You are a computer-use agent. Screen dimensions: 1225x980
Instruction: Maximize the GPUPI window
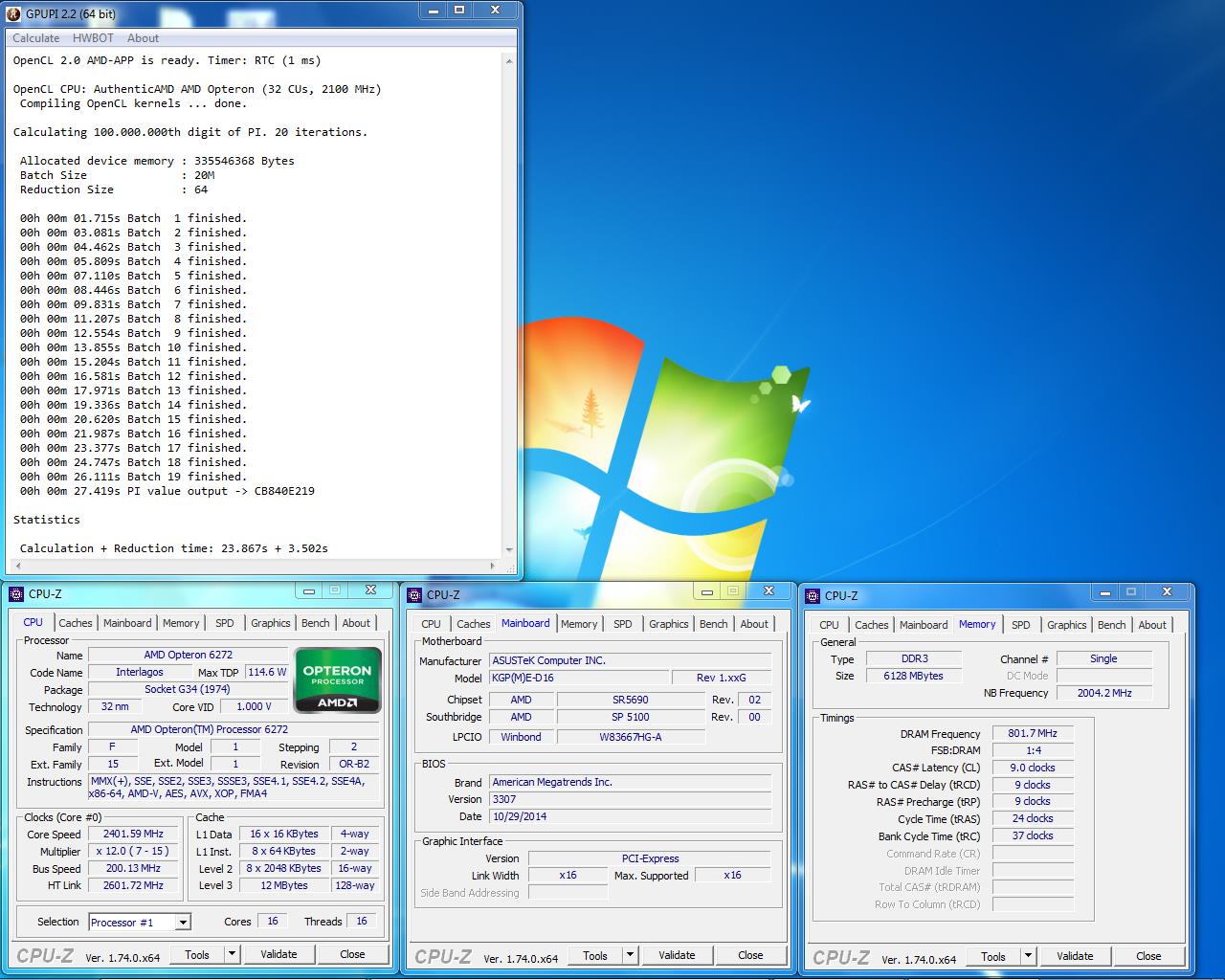point(459,10)
